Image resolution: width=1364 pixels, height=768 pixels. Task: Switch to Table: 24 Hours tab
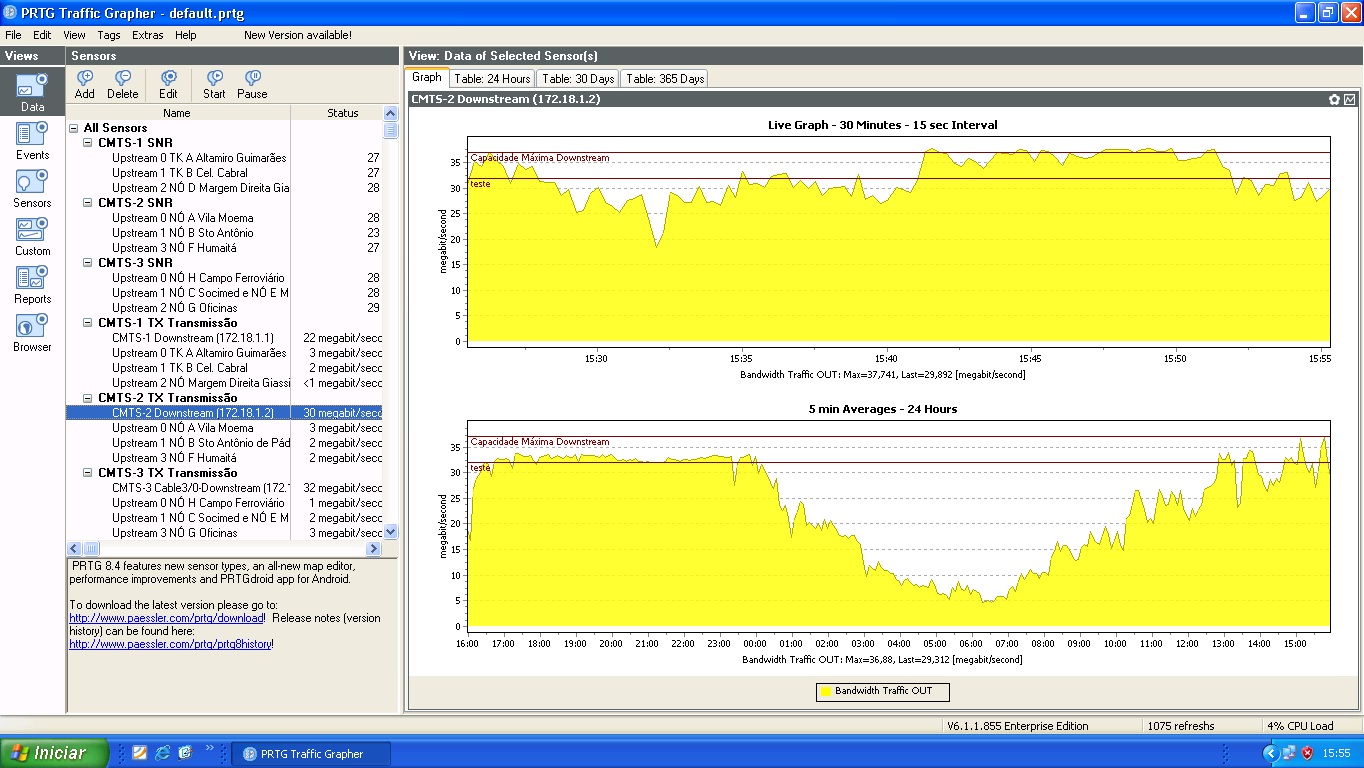coord(492,78)
